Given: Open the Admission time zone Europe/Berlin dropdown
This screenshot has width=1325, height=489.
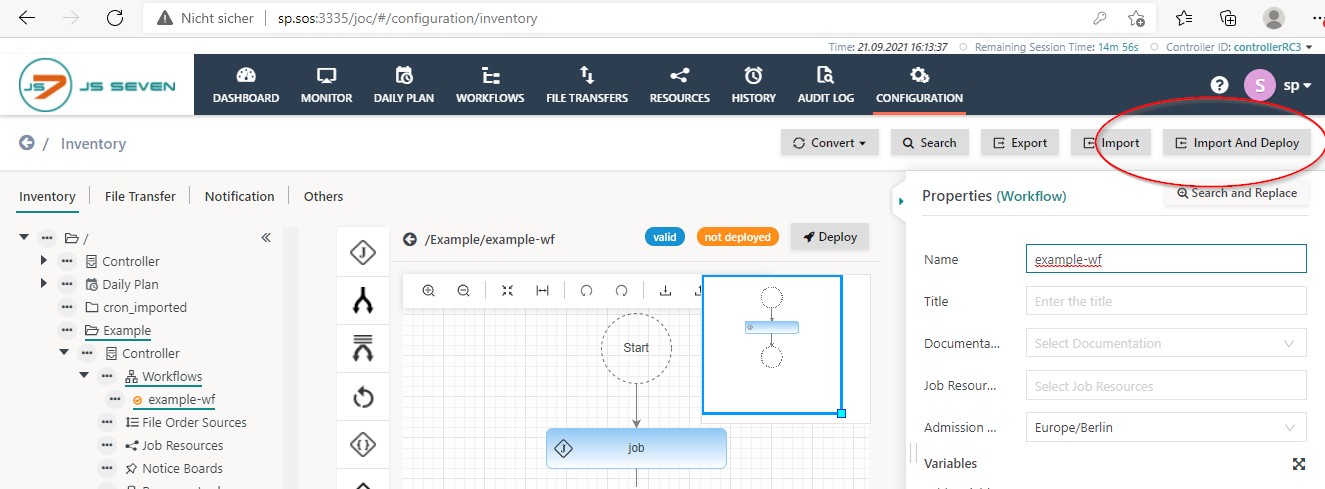Looking at the screenshot, I should [1166, 428].
